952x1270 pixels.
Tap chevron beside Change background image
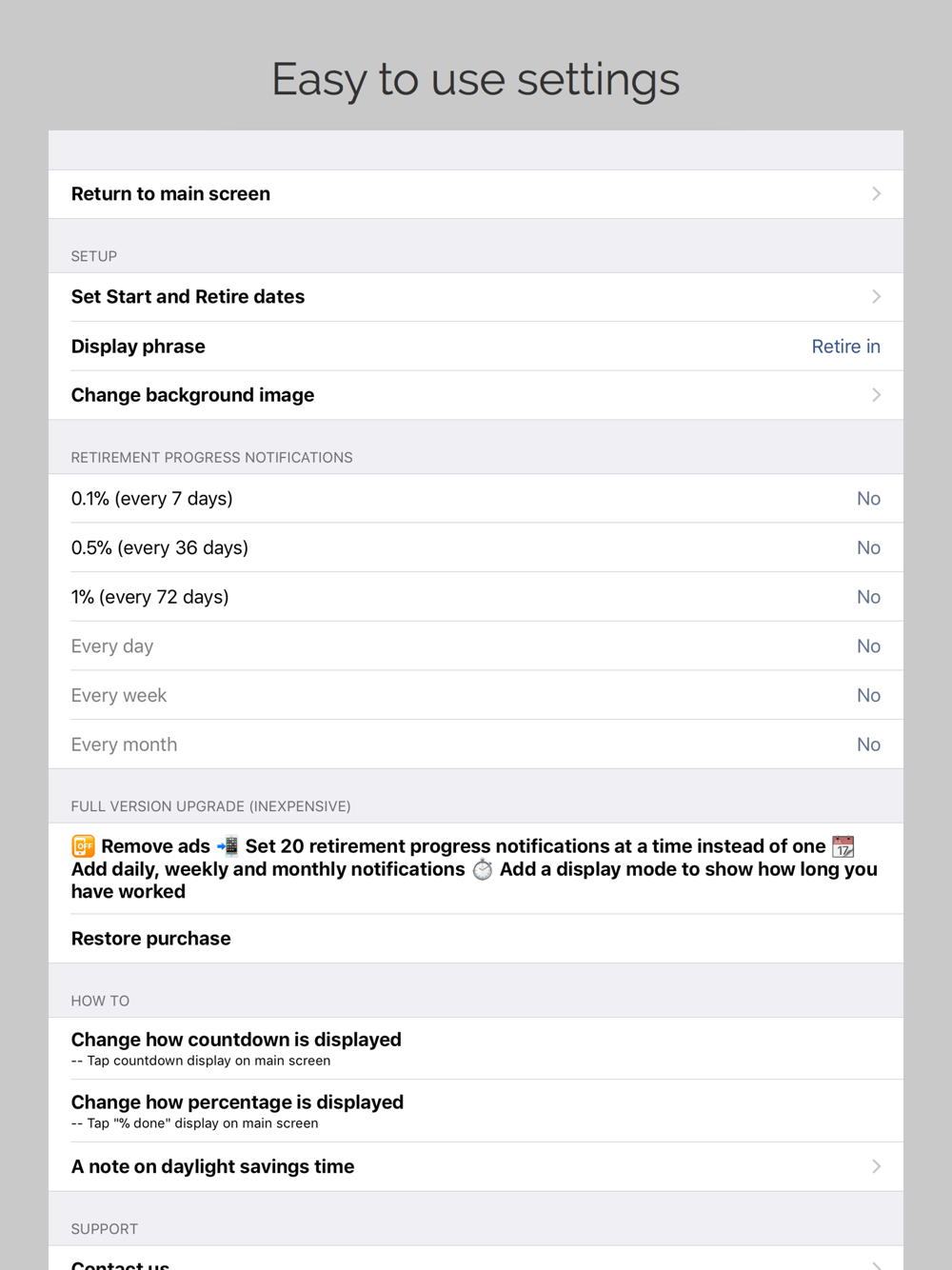pyautogui.click(x=876, y=395)
